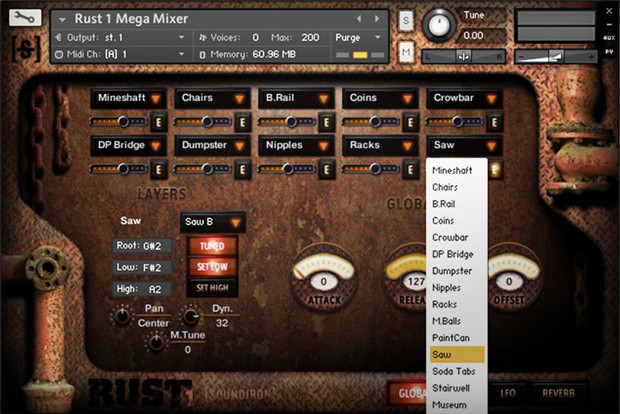The width and height of the screenshot is (620, 414).
Task: Click the E edit button for Crowbar
Action: coord(494,123)
